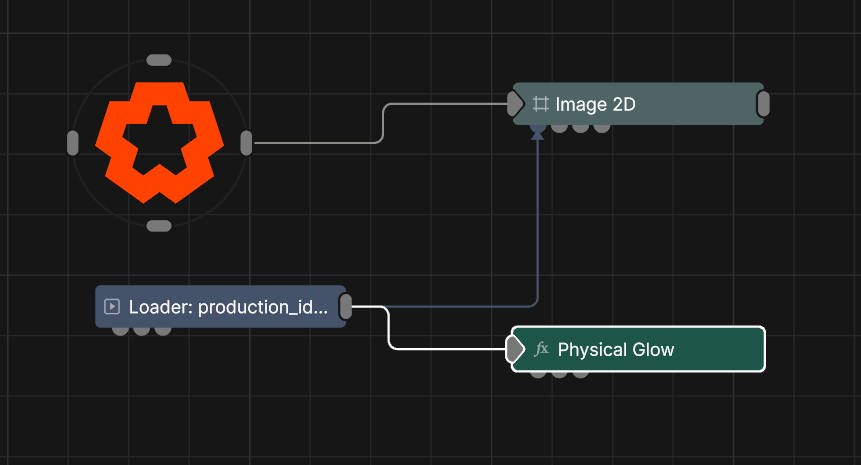
Task: Click the Image 2D left input port
Action: coord(515,104)
